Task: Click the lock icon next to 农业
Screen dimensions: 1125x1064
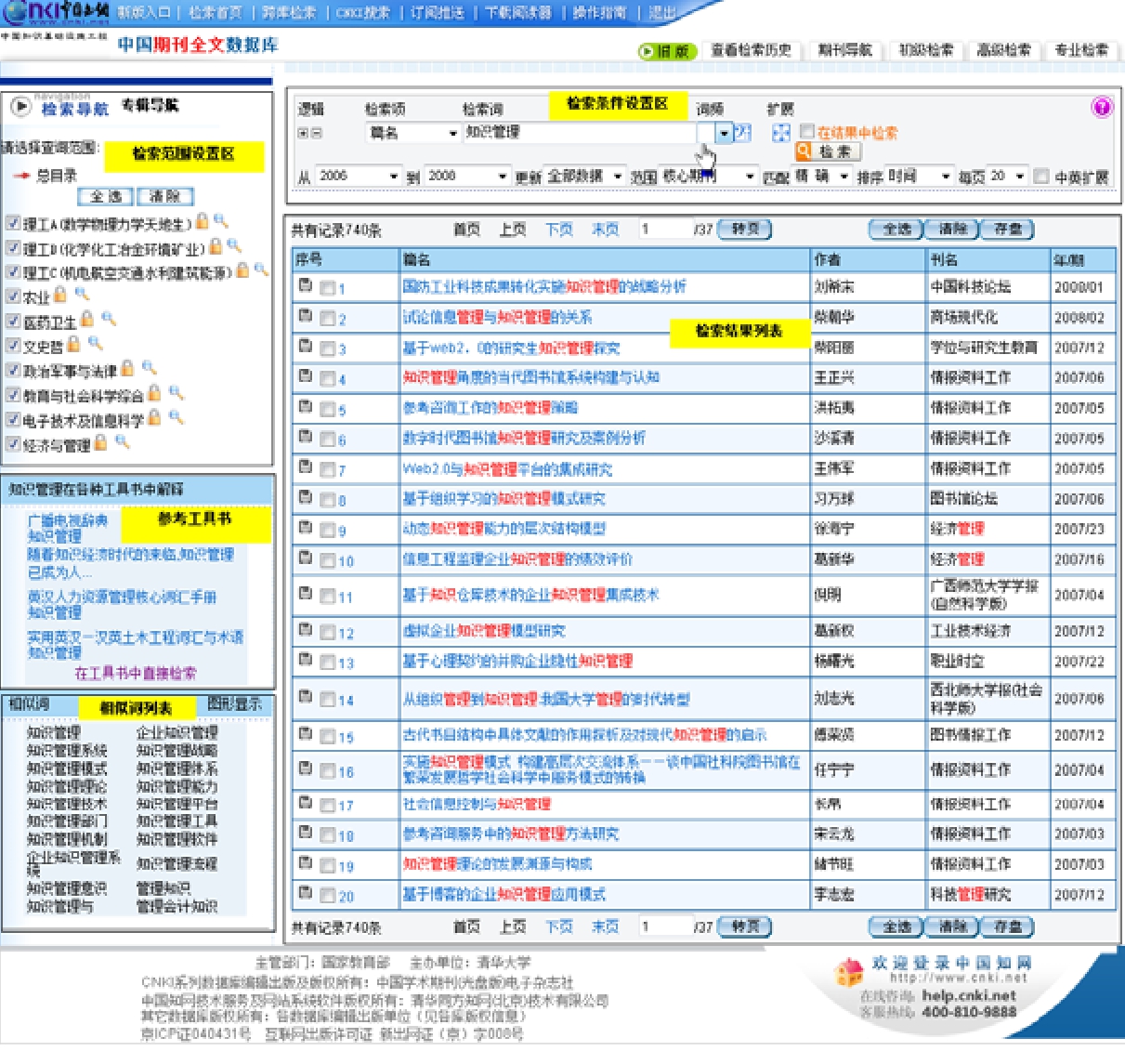Action: 60,295
